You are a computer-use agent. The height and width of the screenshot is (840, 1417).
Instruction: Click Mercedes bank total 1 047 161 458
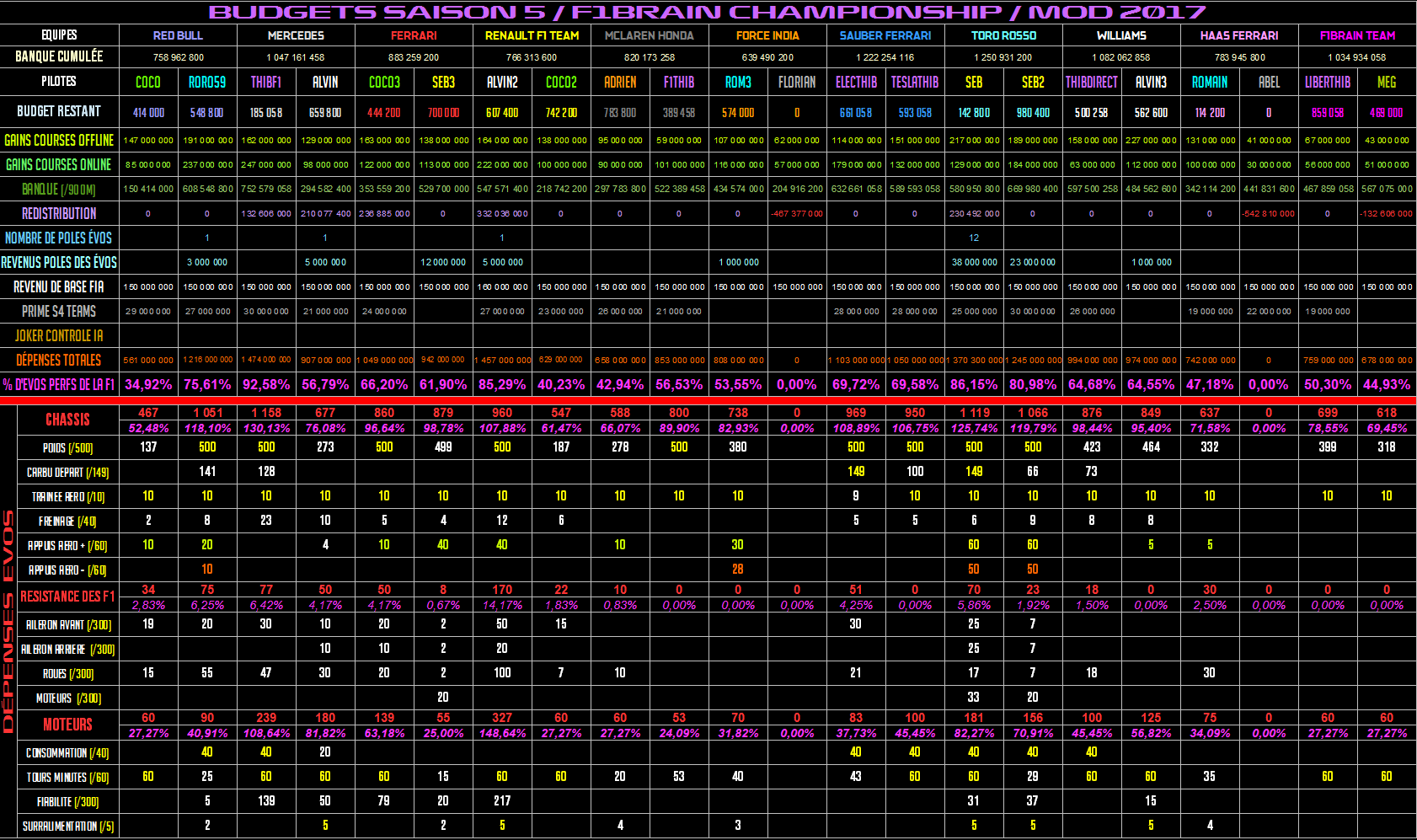point(296,57)
